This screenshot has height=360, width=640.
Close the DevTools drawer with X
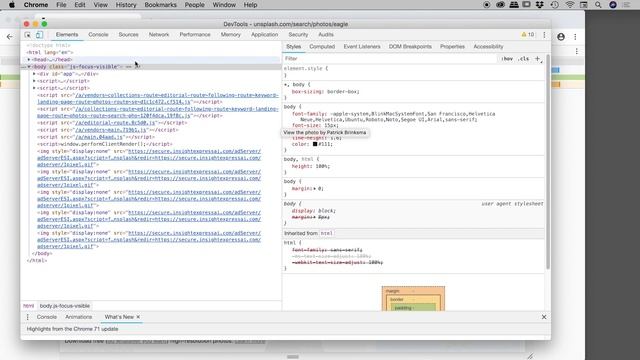[544, 317]
